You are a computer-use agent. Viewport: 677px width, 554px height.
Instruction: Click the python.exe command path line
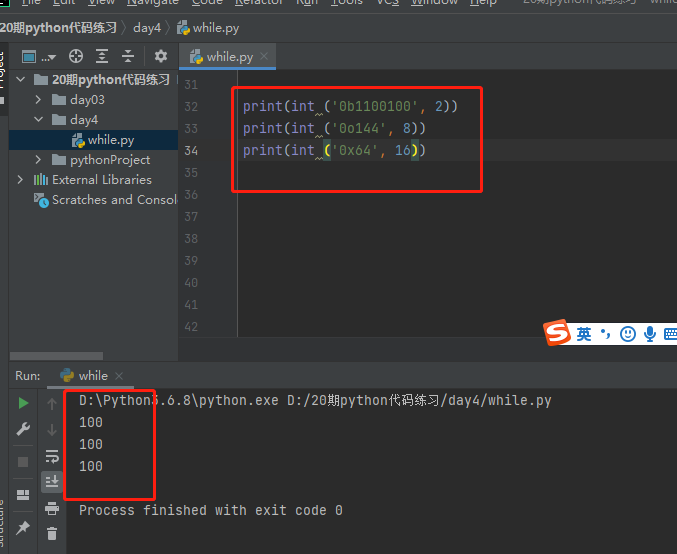click(315, 401)
